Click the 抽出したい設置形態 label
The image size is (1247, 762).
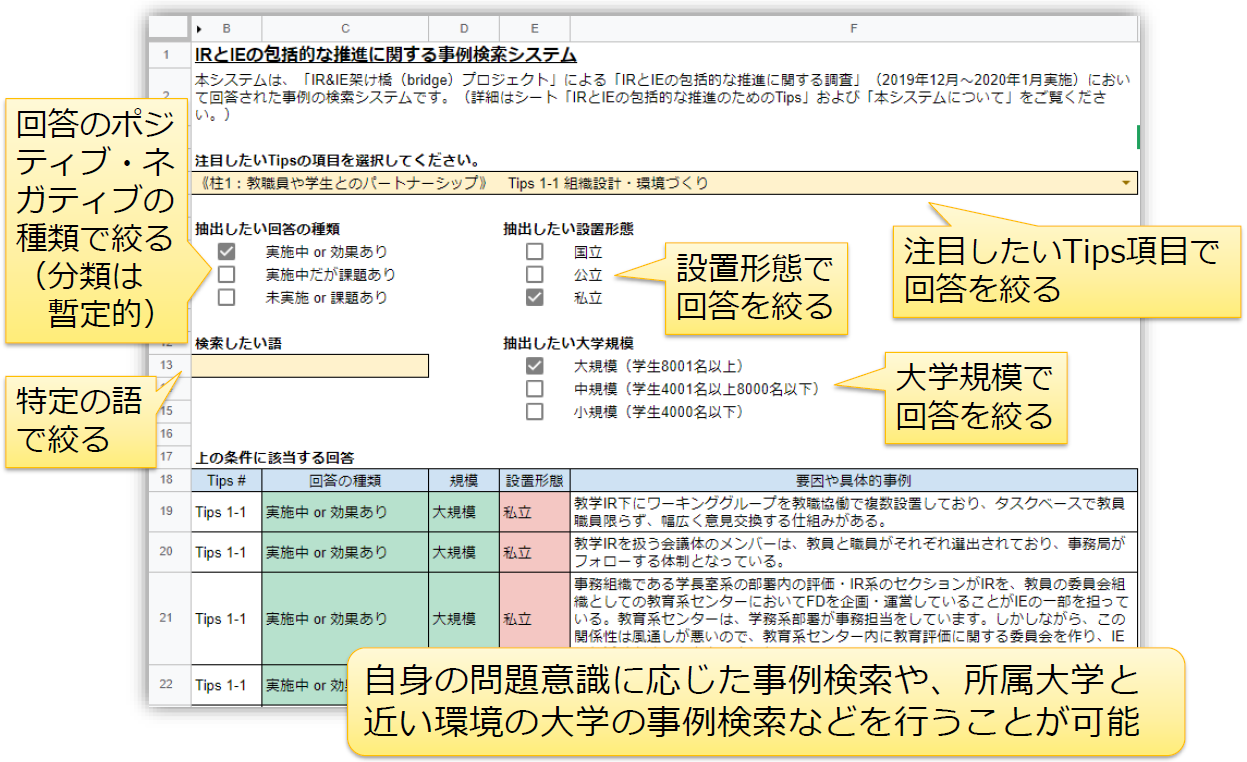coord(568,229)
